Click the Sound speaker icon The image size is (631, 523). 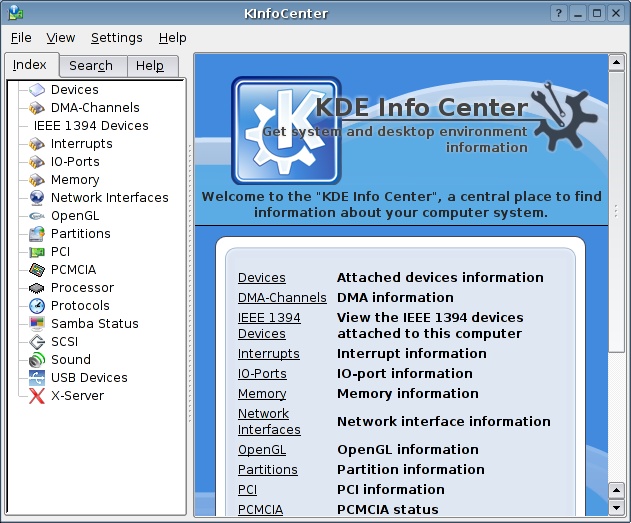click(x=37, y=360)
